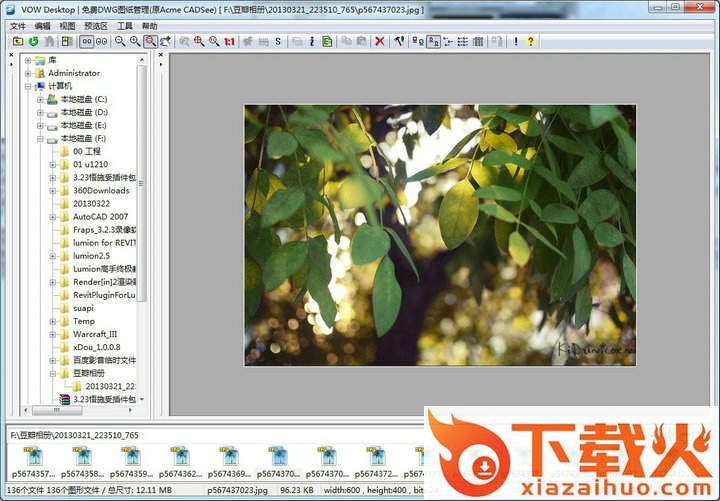This screenshot has width=720, height=501.
Task: Click the up-folder icon in toolbar
Action: [17, 41]
